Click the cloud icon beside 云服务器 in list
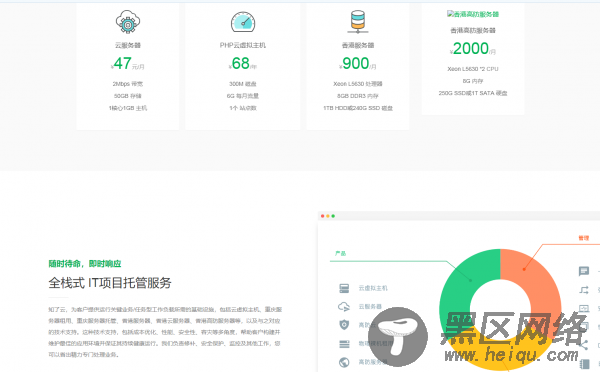The width and height of the screenshot is (600, 372). click(x=344, y=307)
